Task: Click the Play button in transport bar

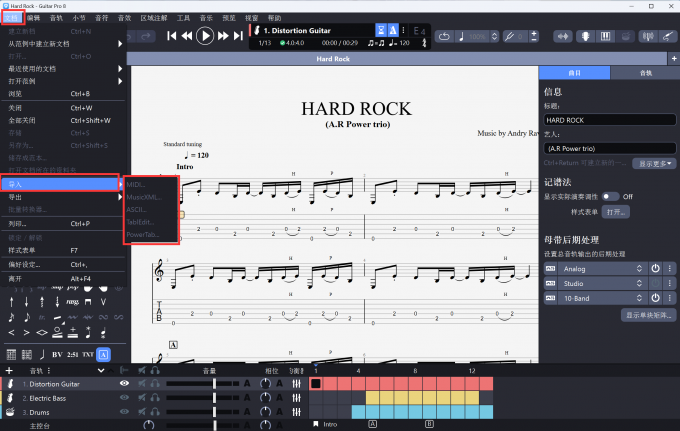Action: click(x=205, y=36)
